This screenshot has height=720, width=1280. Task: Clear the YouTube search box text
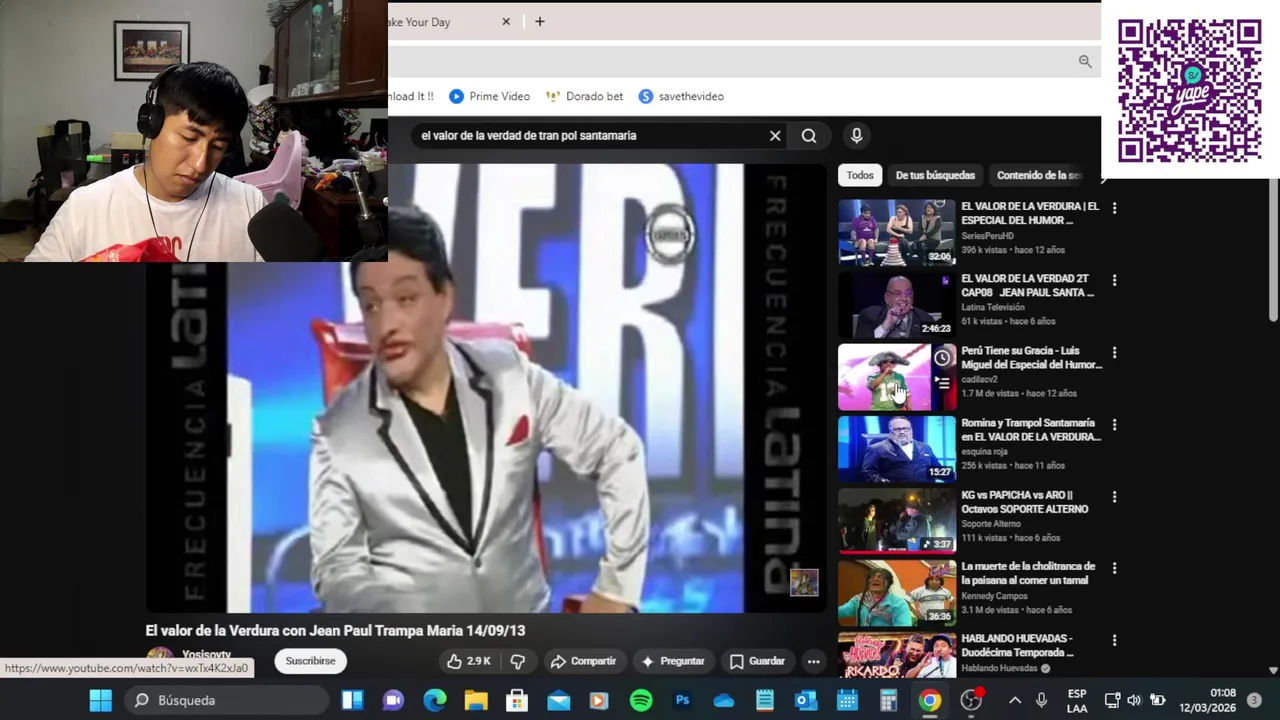click(x=775, y=136)
